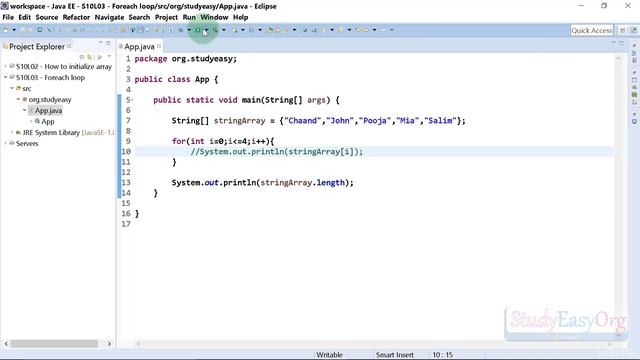The width and height of the screenshot is (640, 360).
Task: Select S10L02 - How to initialize array
Action: pos(64,66)
